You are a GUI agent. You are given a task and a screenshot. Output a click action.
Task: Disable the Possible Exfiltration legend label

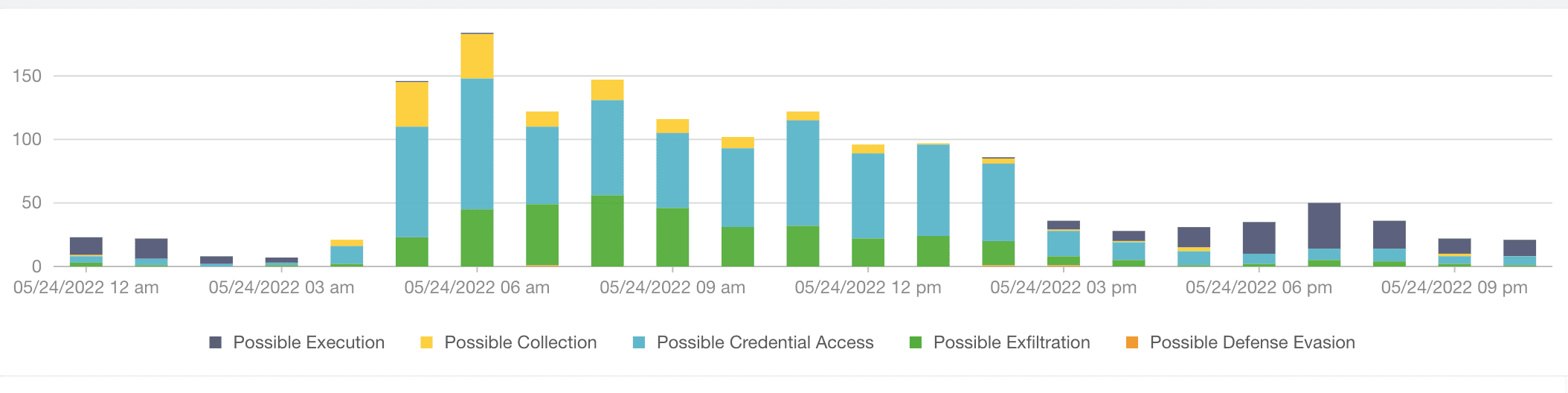[x=1012, y=342]
